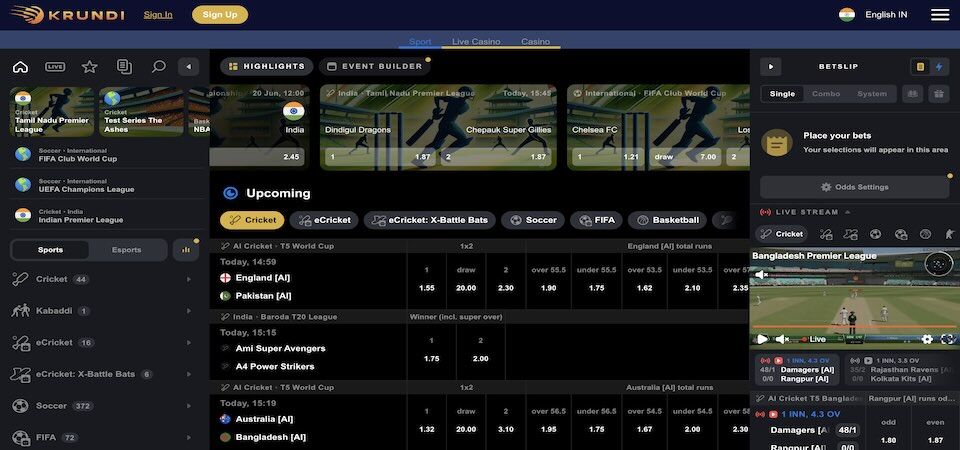Screen dimensions: 960x450
Task: Pick Dindigul Dragons odds 1.87
Action: click(x=380, y=157)
